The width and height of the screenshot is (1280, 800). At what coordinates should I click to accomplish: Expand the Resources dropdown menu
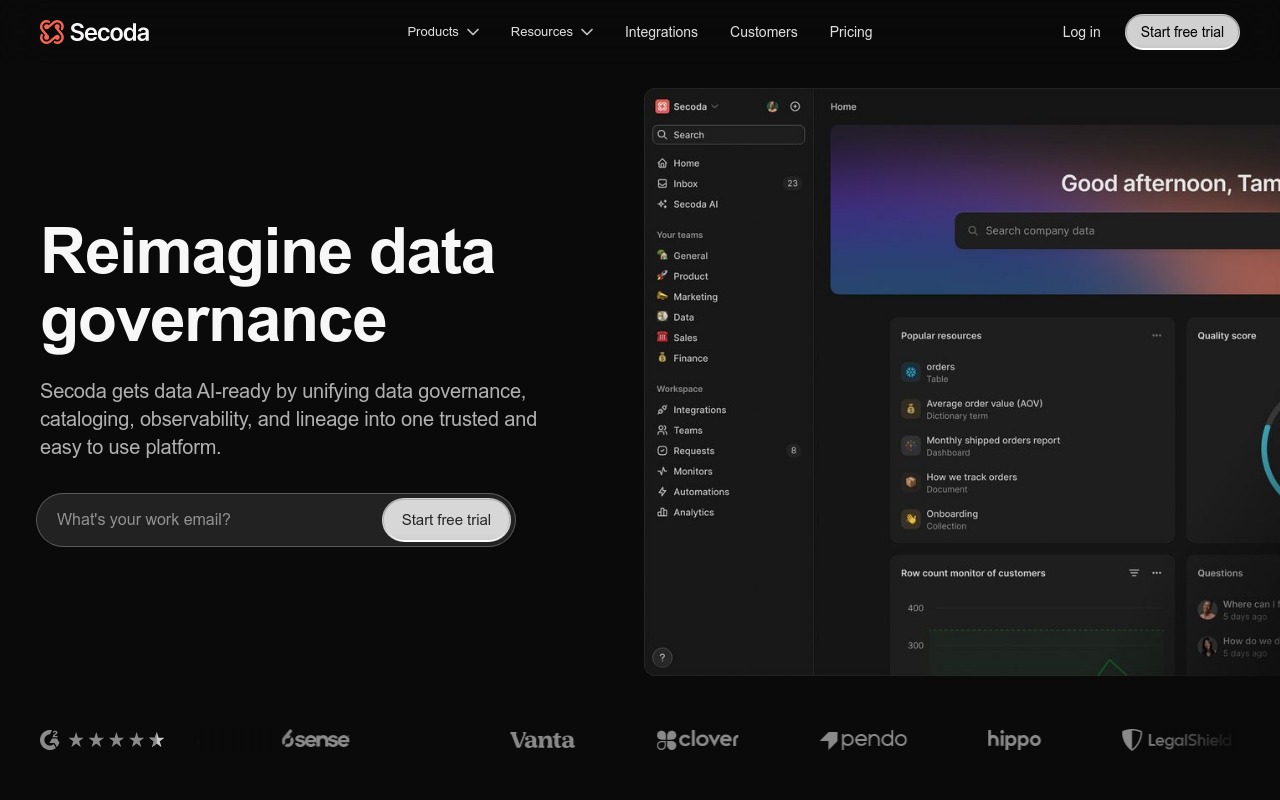point(552,32)
